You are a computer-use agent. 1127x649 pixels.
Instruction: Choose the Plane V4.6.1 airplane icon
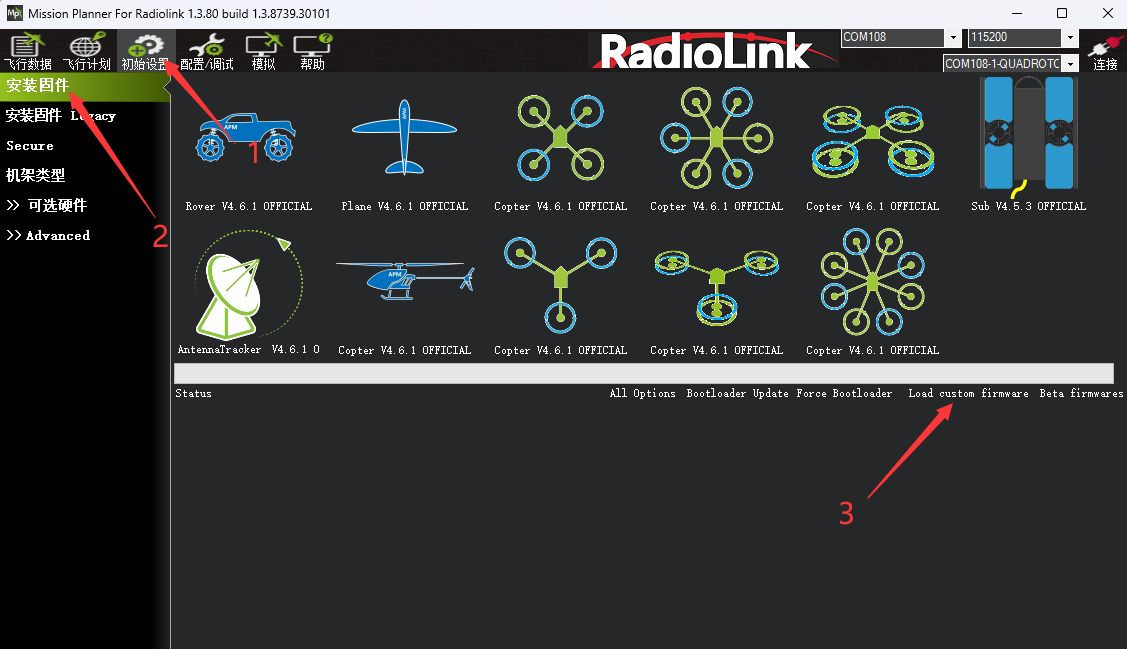point(404,137)
